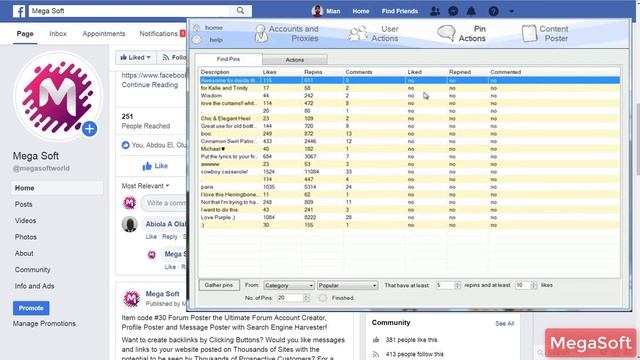This screenshot has width=640, height=360.
Task: Open Info and Ads in sidebar
Action: pos(34,286)
